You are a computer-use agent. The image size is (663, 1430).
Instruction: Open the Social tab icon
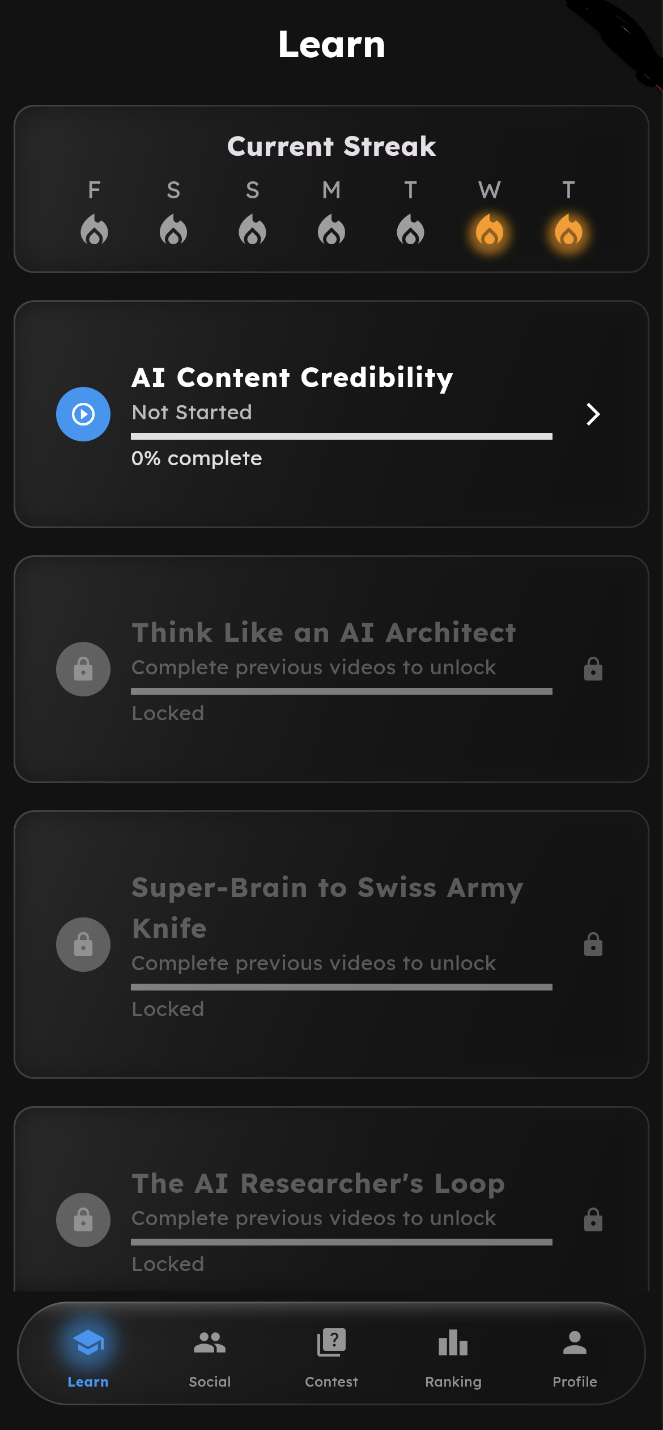pos(209,1342)
